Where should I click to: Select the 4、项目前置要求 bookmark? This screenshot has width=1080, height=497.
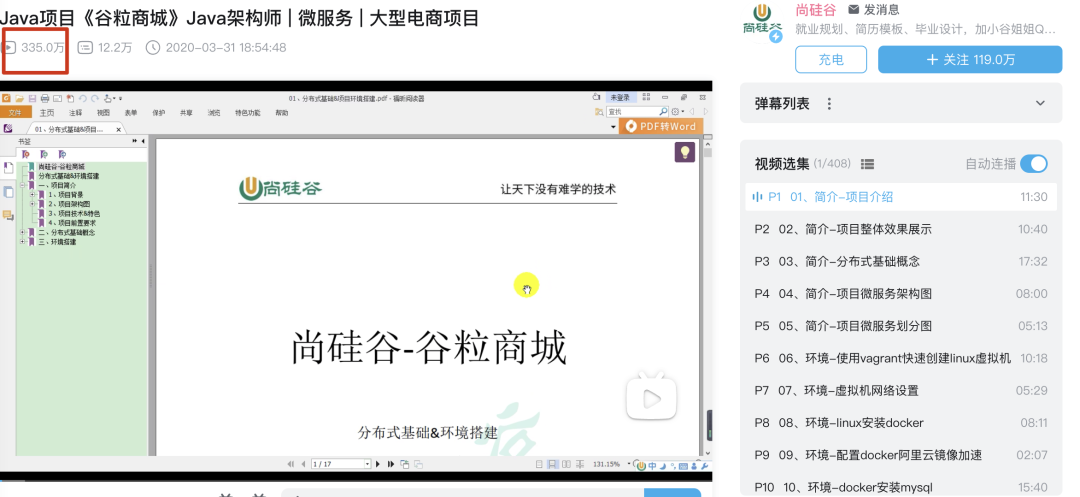tap(72, 223)
